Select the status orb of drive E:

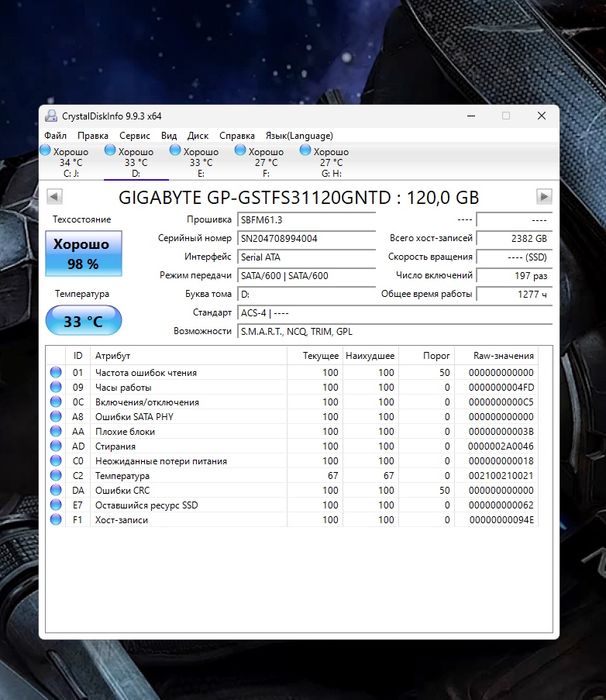175,150
